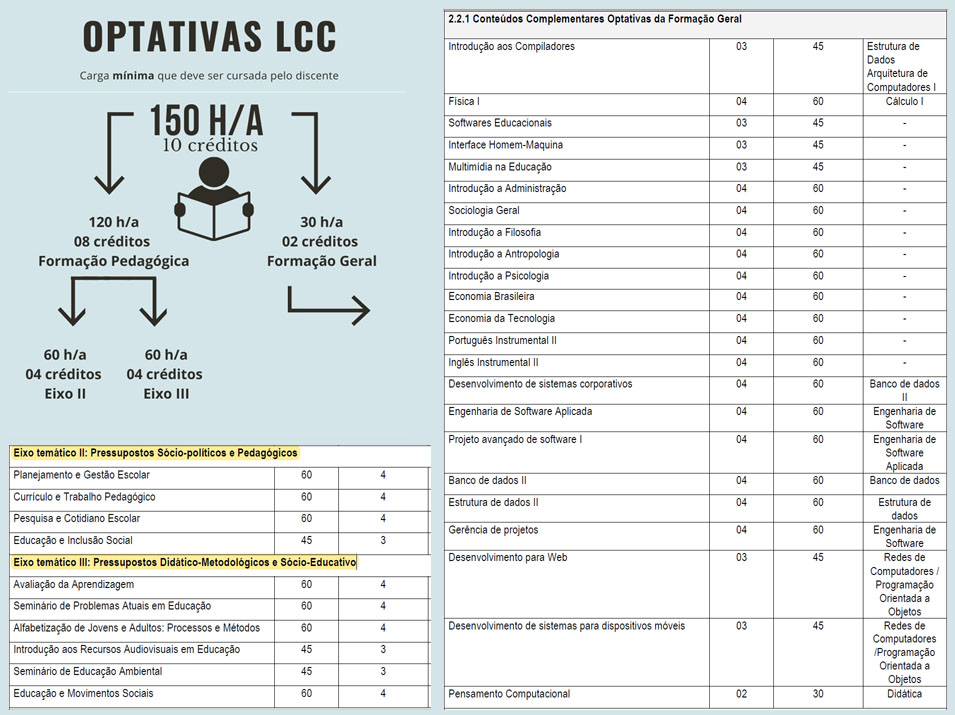
Task: Click the Física I table entry
Action: point(466,101)
